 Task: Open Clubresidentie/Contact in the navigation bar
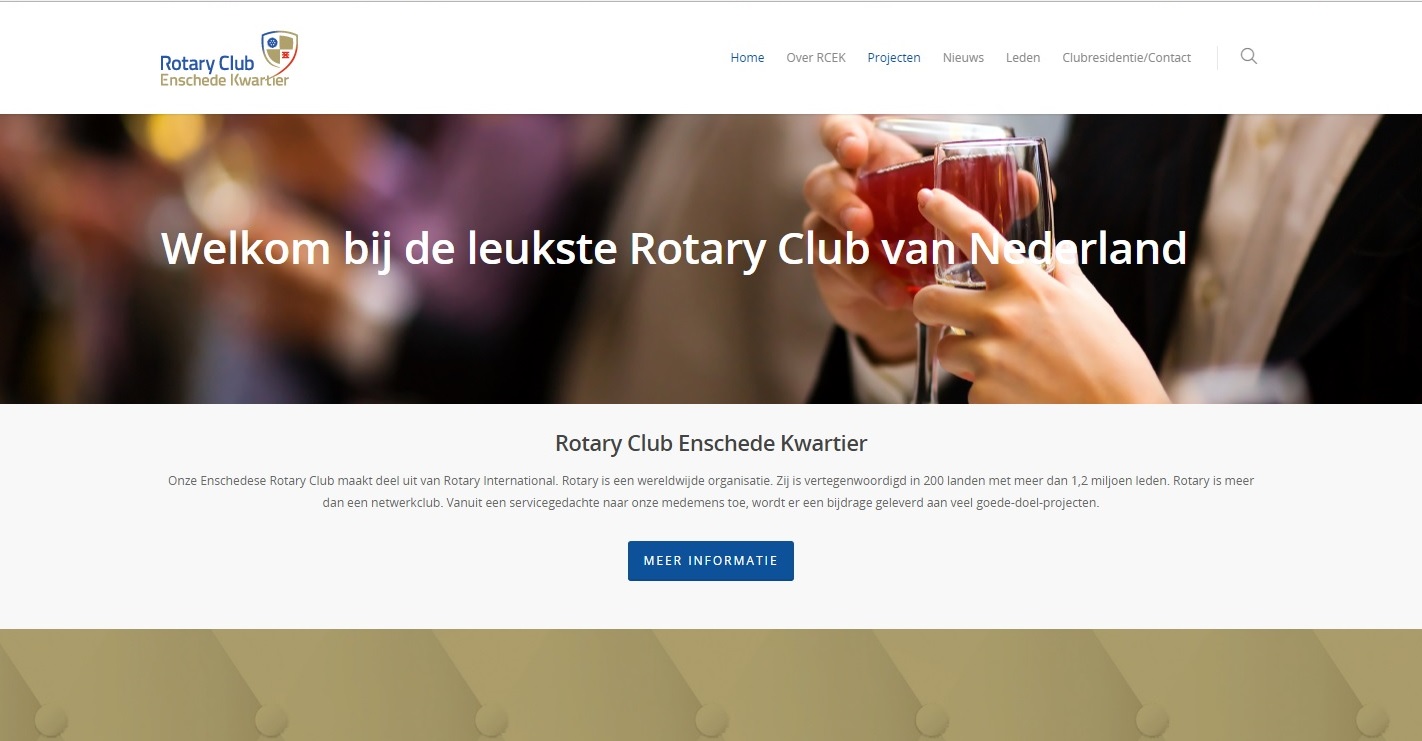(x=1126, y=58)
